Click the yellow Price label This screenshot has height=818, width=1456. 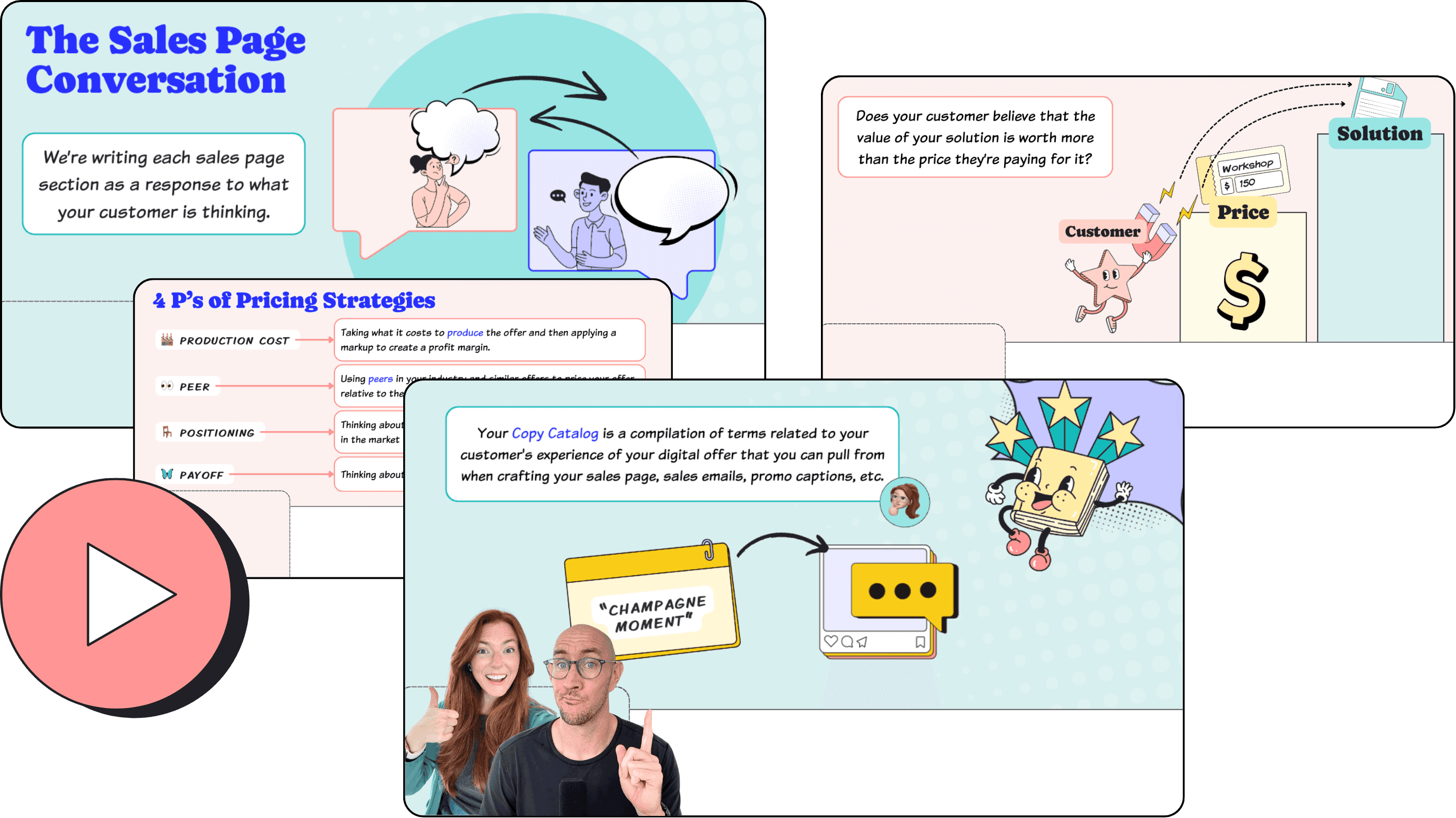(x=1243, y=212)
